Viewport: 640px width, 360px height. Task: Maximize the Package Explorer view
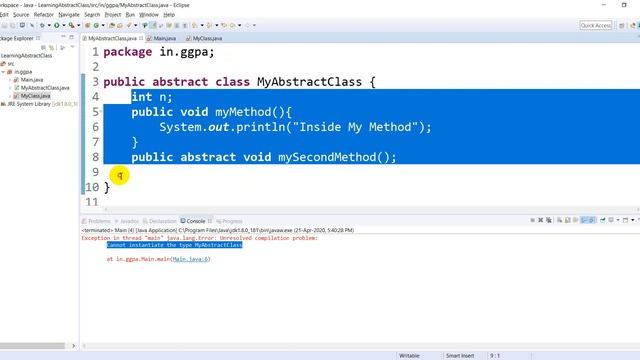[x=71, y=37]
